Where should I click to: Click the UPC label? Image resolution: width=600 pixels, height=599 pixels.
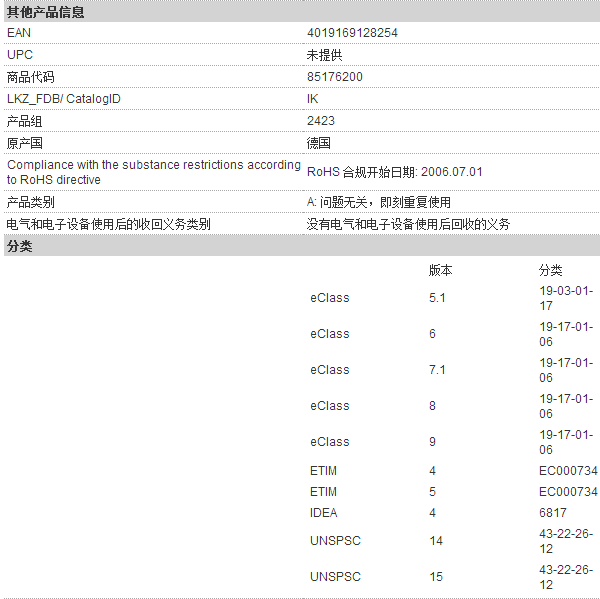pos(20,55)
